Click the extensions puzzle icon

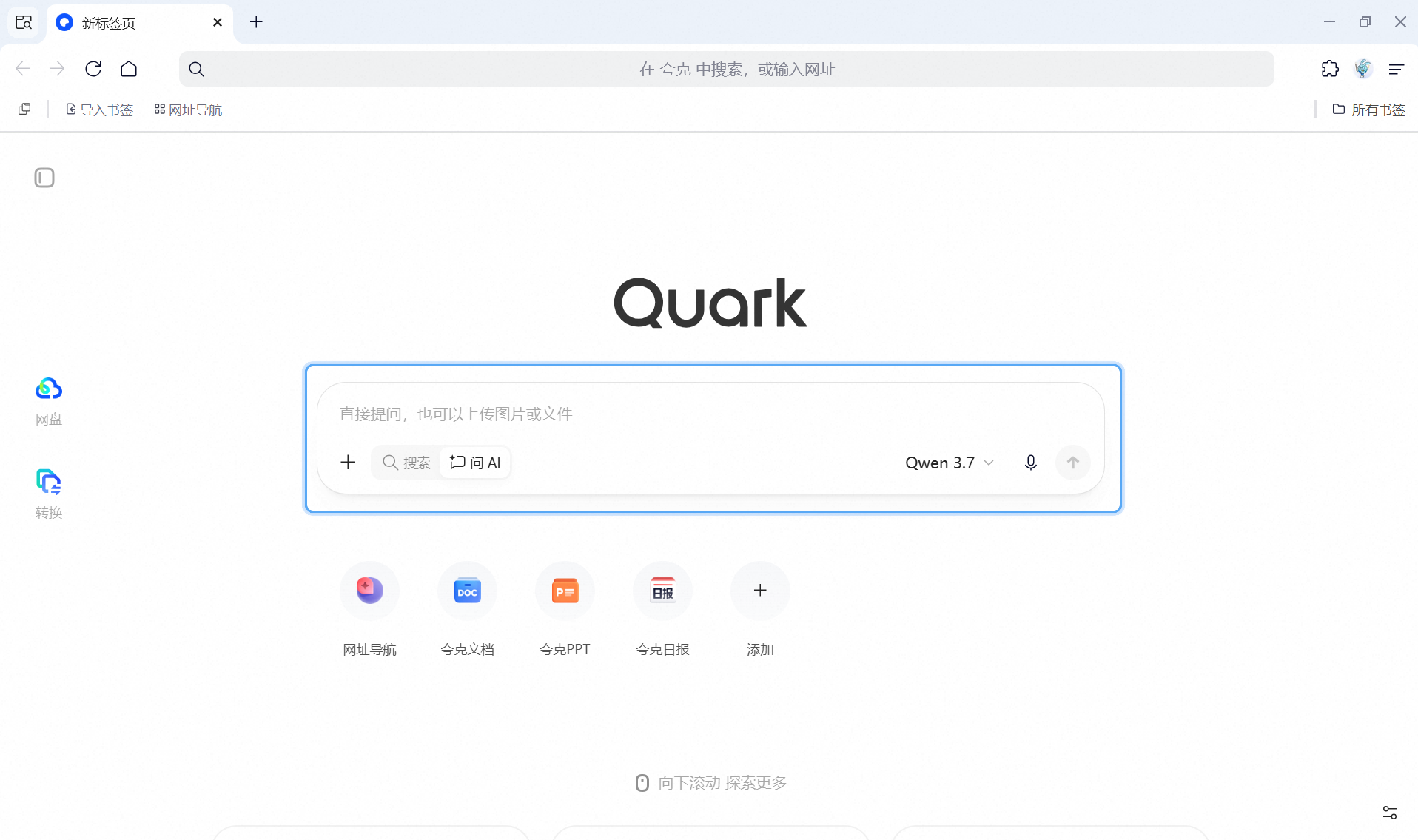pyautogui.click(x=1330, y=69)
